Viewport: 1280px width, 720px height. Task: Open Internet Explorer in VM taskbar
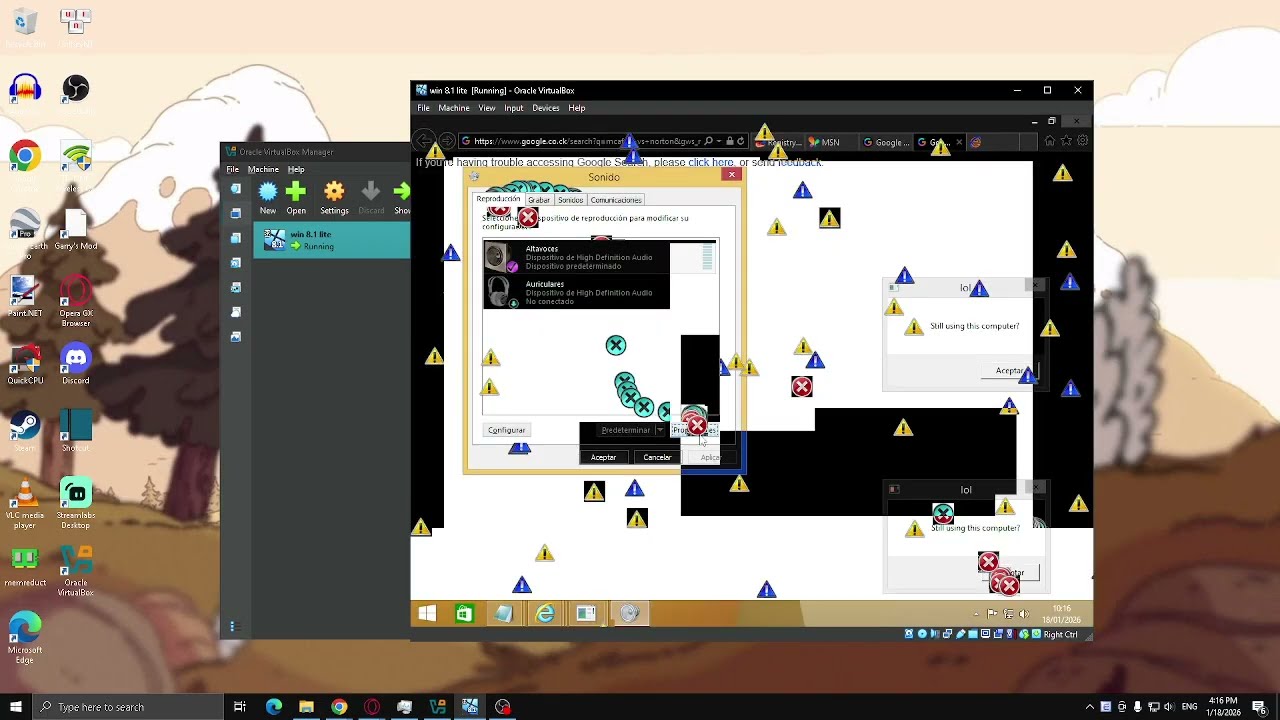[545, 613]
